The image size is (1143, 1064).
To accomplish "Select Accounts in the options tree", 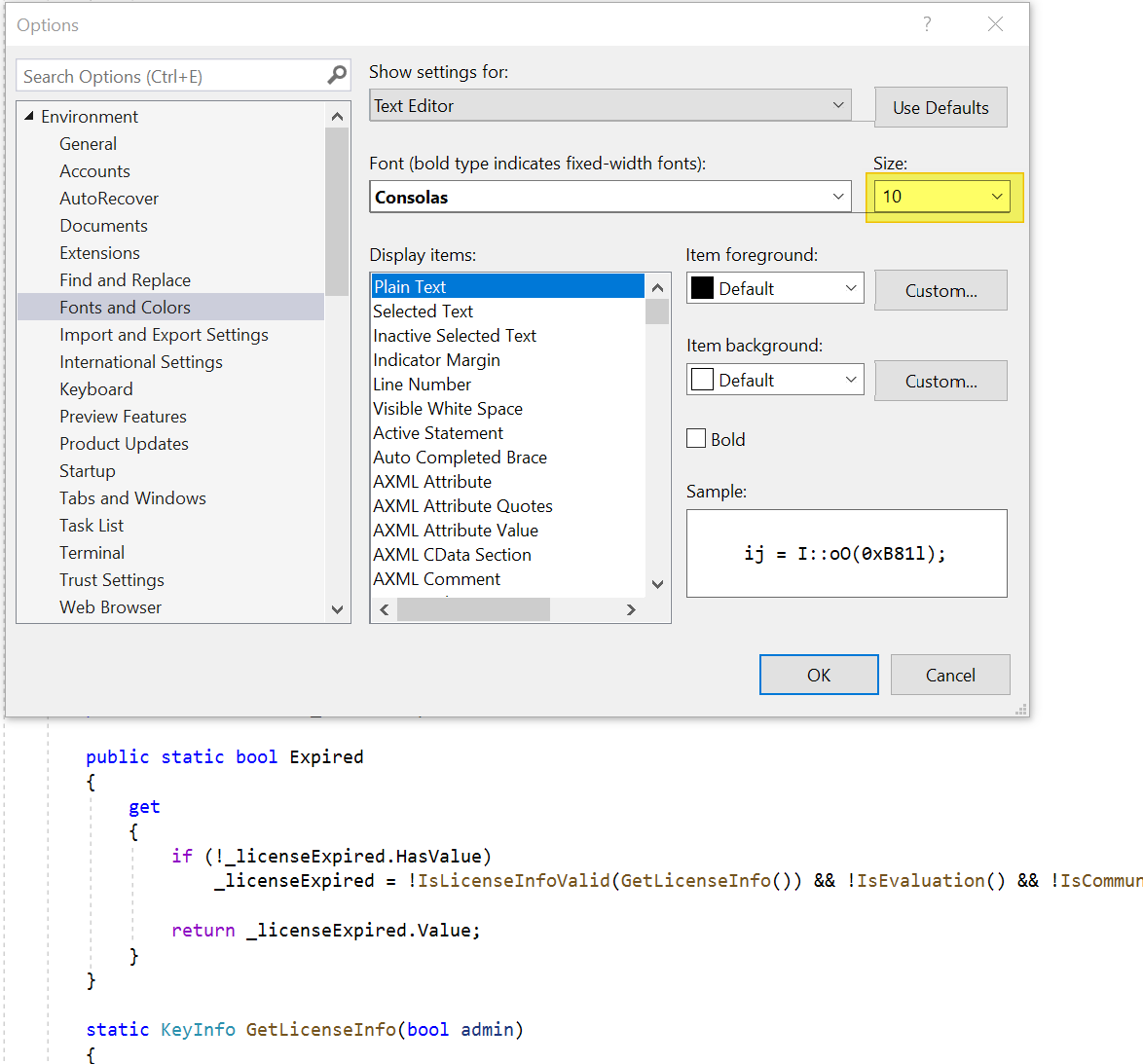I will point(94,171).
